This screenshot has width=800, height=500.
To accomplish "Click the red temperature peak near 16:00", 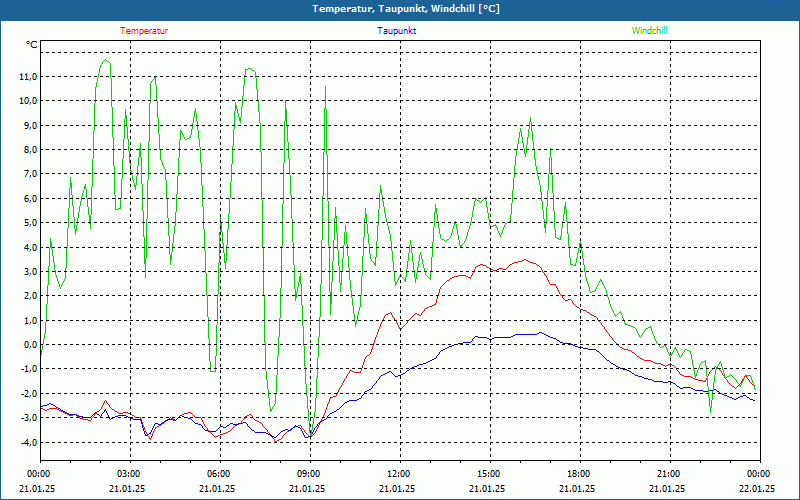I will 525,260.
